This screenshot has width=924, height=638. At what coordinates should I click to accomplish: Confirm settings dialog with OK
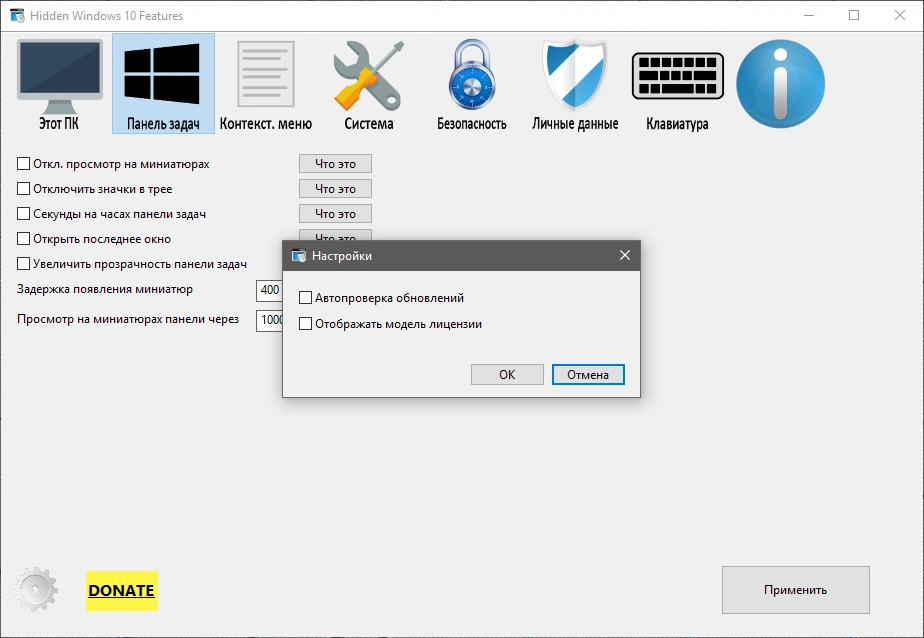pyautogui.click(x=507, y=375)
